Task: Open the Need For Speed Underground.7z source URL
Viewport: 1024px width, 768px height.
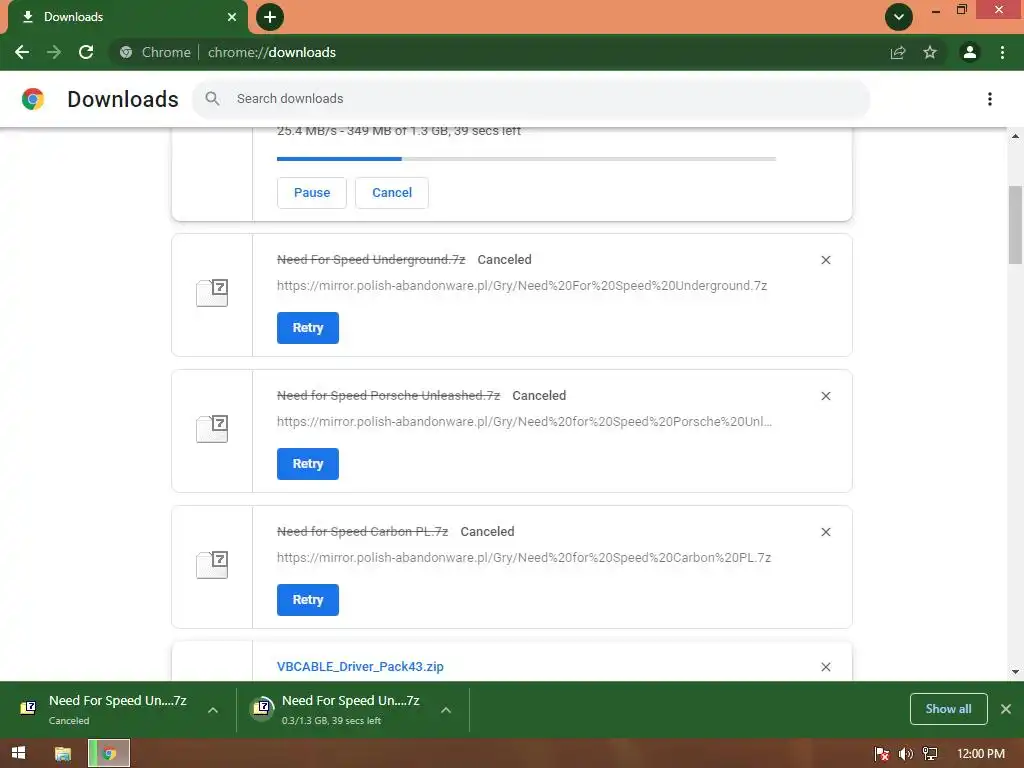Action: [522, 285]
